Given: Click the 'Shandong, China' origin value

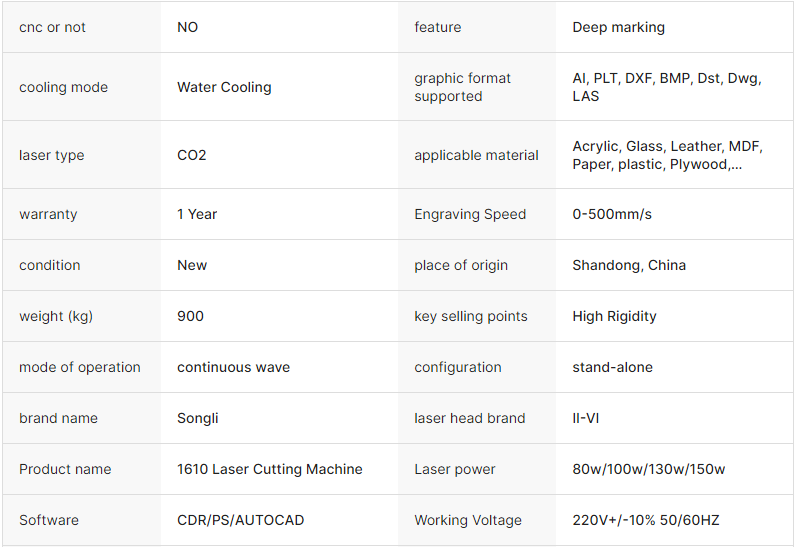Looking at the screenshot, I should pos(629,266).
